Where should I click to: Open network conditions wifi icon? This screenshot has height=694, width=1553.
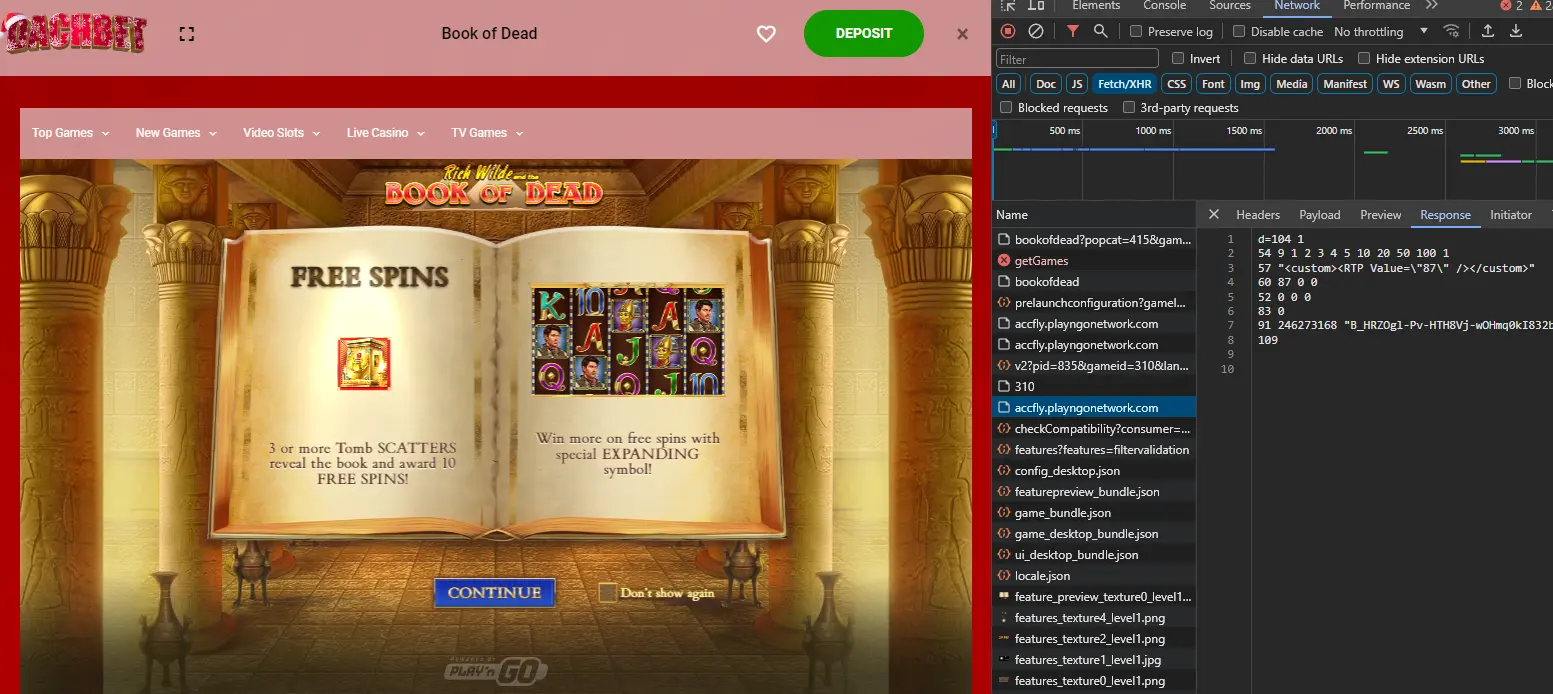(1451, 31)
